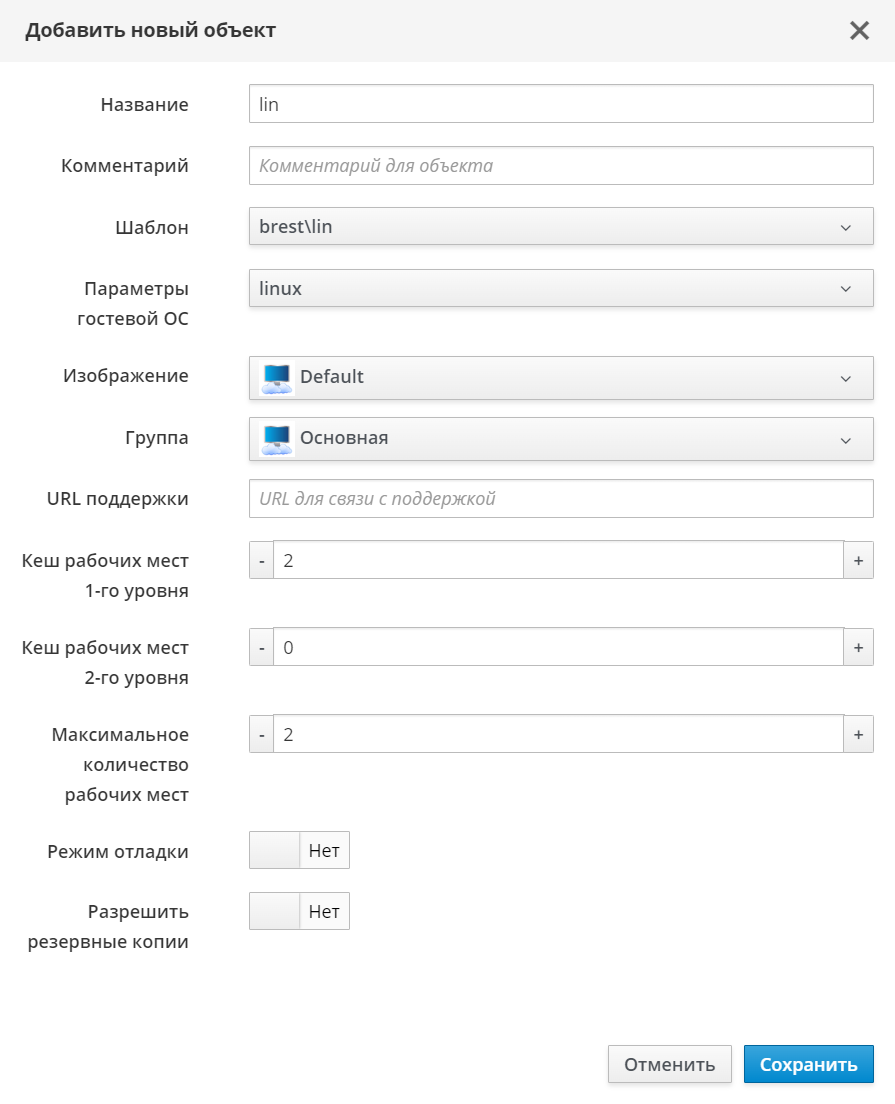Image resolution: width=895 pixels, height=1104 pixels.
Task: Decrease level 2 workstation cache value
Action: pos(261,648)
